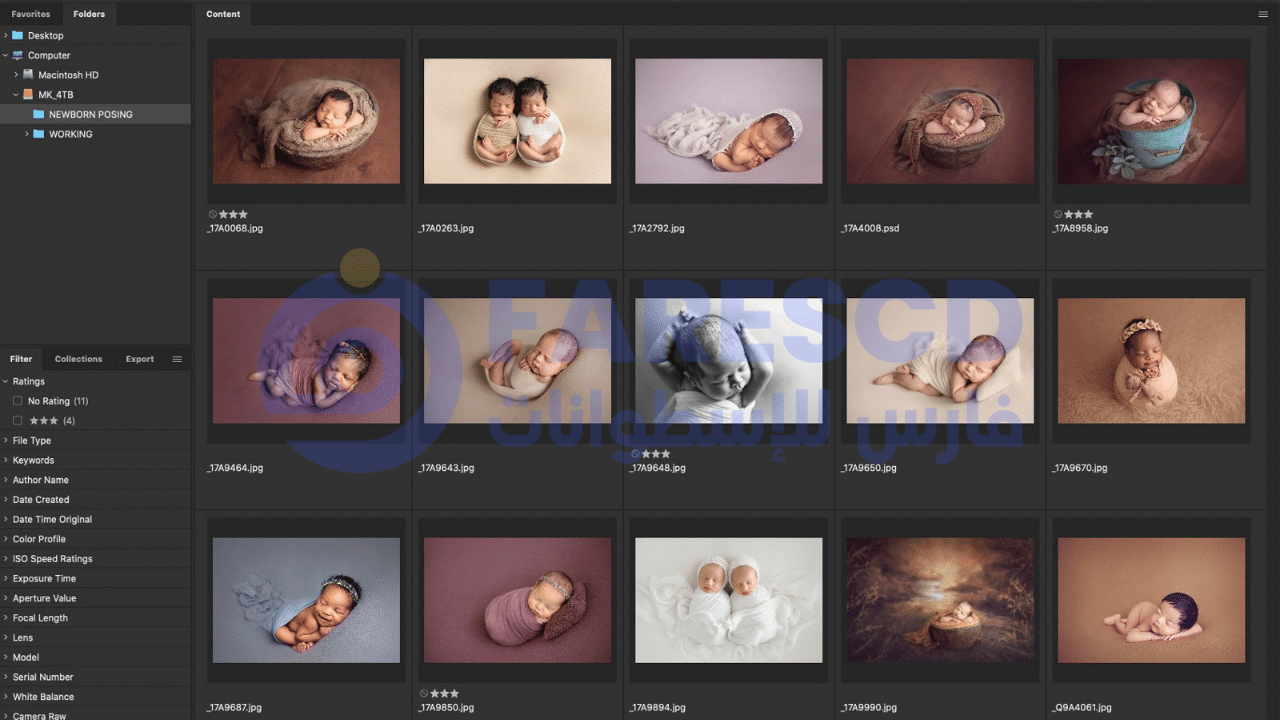The width and height of the screenshot is (1280, 720).
Task: Enable the three-star rating filter checkbox
Action: click(x=17, y=420)
